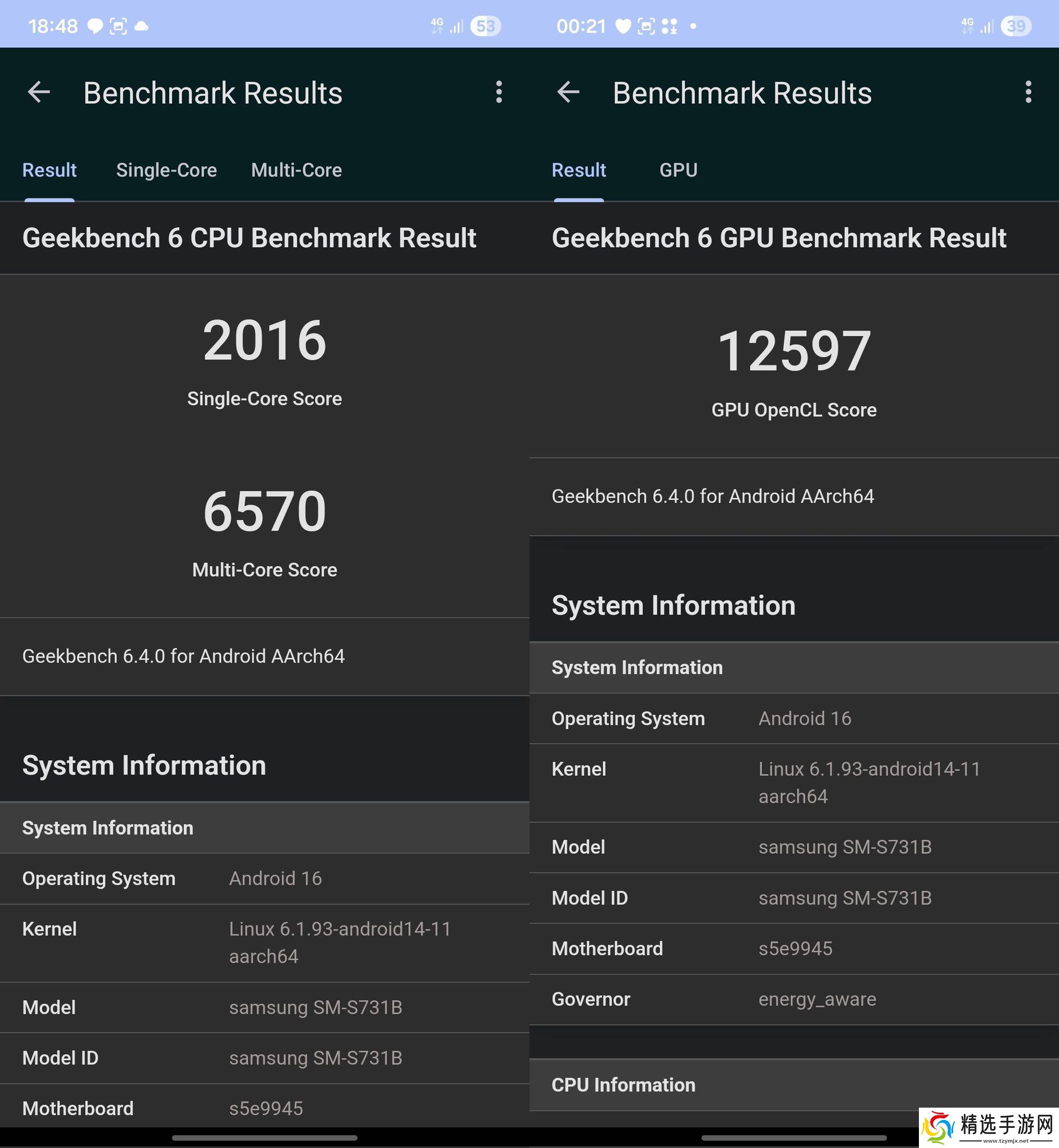Tap the battery 39 indicator in status bar
Image resolution: width=1059 pixels, height=1148 pixels.
point(1015,26)
